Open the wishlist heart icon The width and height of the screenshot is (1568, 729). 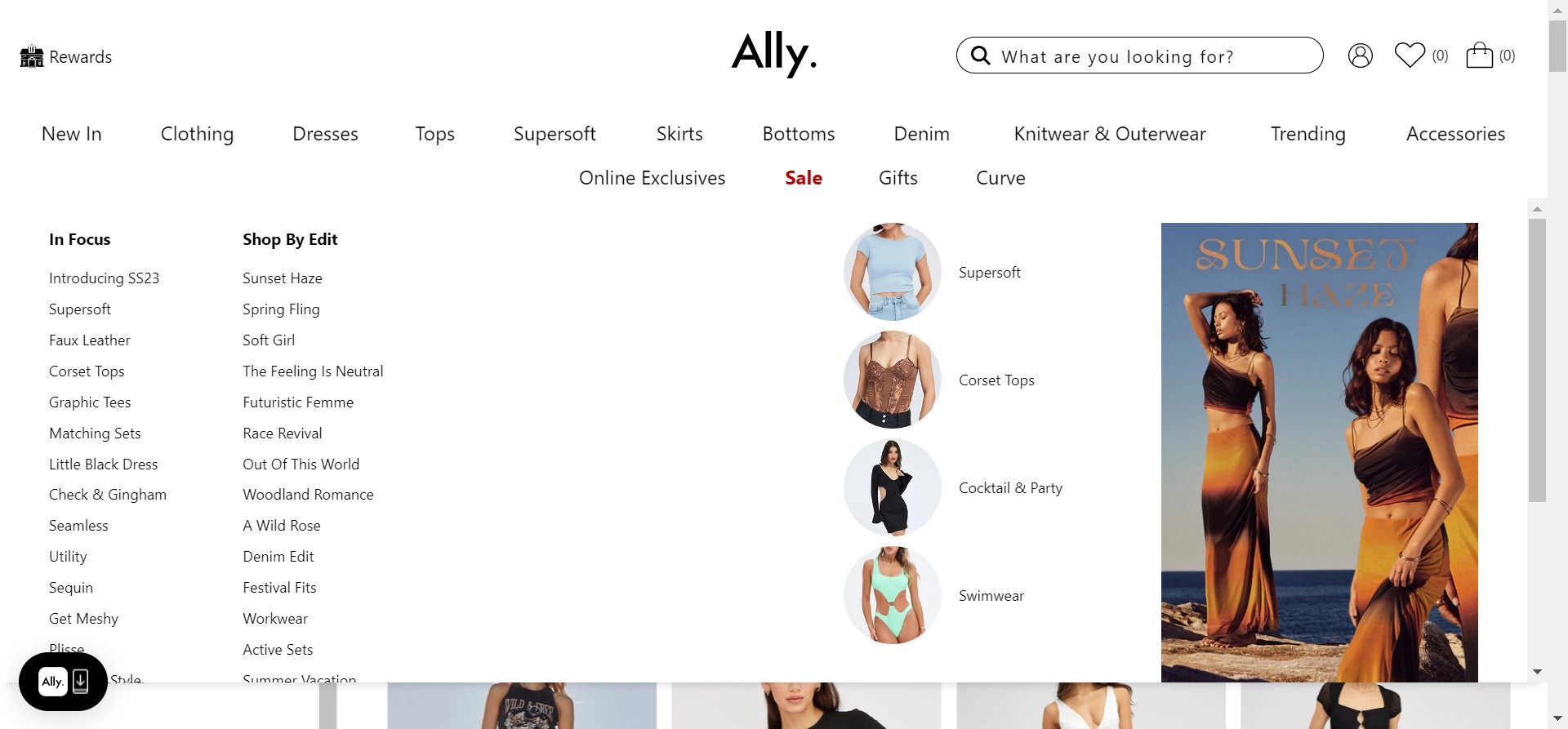click(1410, 55)
